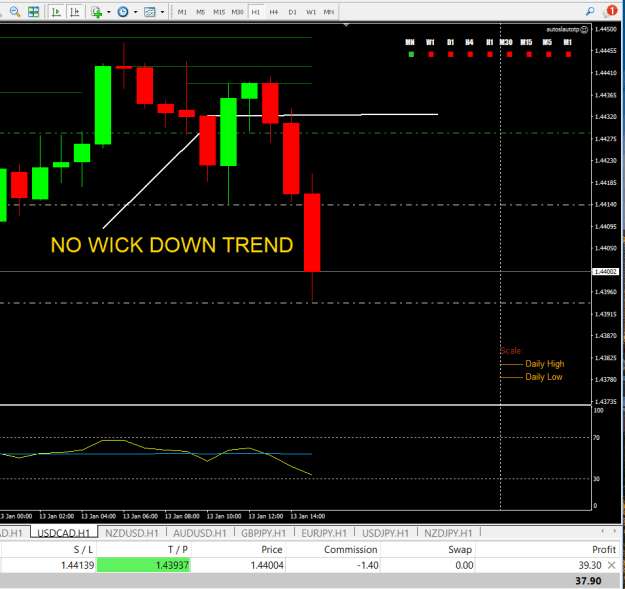Click the Periods clock icon
Image resolution: width=625 pixels, height=589 pixels.
(123, 12)
